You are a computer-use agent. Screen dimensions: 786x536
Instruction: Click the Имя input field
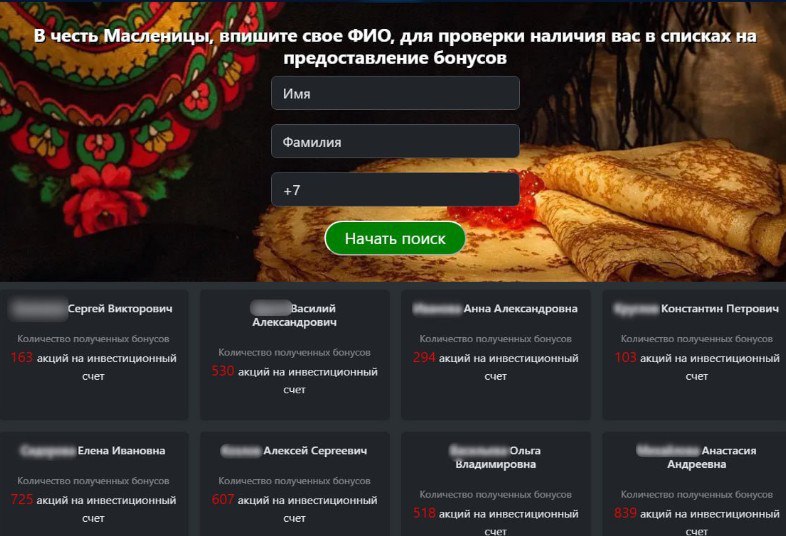395,93
